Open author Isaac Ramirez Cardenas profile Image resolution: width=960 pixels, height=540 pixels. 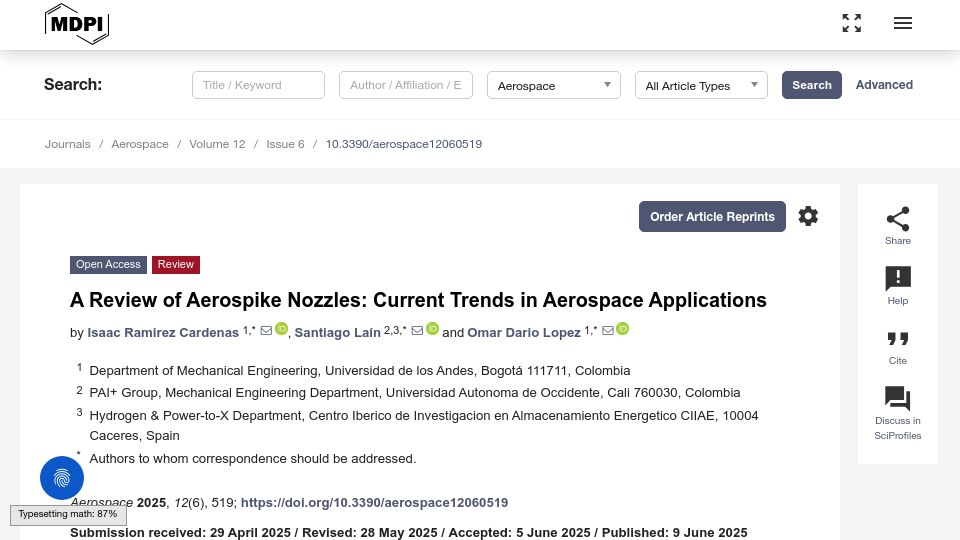point(163,332)
